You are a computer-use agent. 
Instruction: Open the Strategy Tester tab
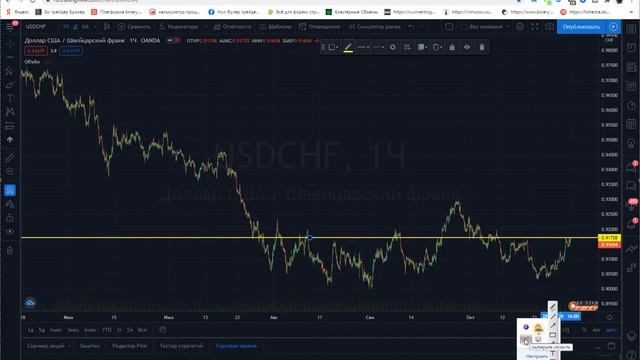pyautogui.click(x=181, y=346)
